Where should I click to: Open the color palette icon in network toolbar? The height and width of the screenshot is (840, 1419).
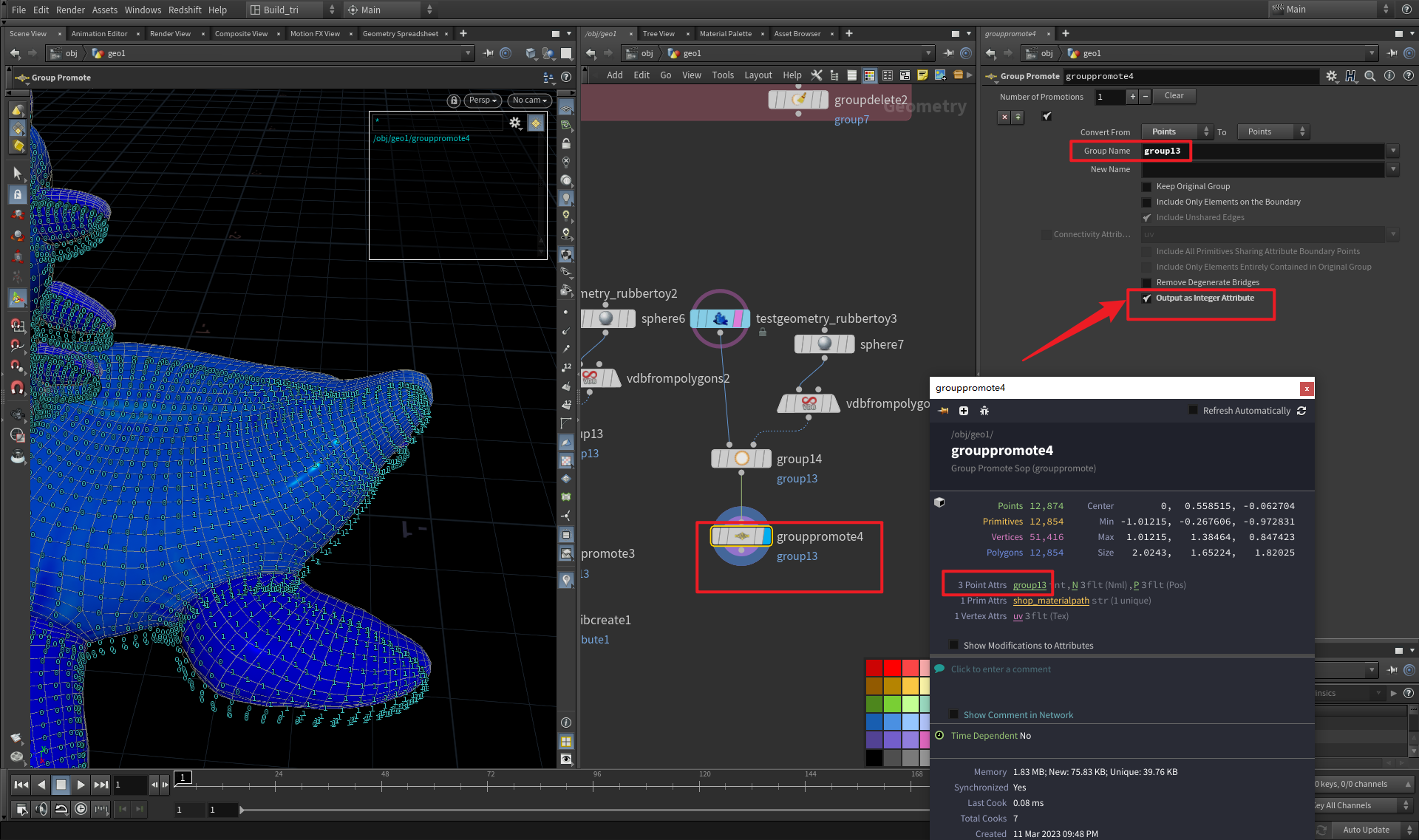point(870,75)
